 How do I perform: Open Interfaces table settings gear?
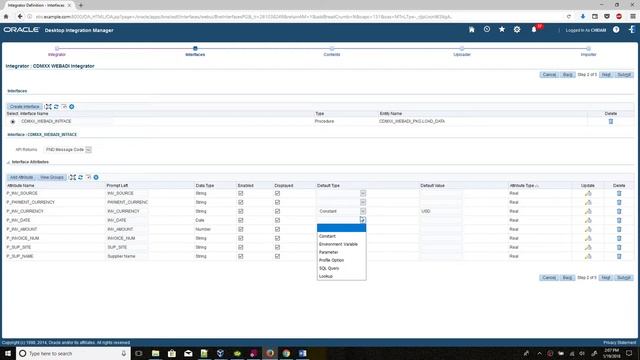tap(72, 107)
